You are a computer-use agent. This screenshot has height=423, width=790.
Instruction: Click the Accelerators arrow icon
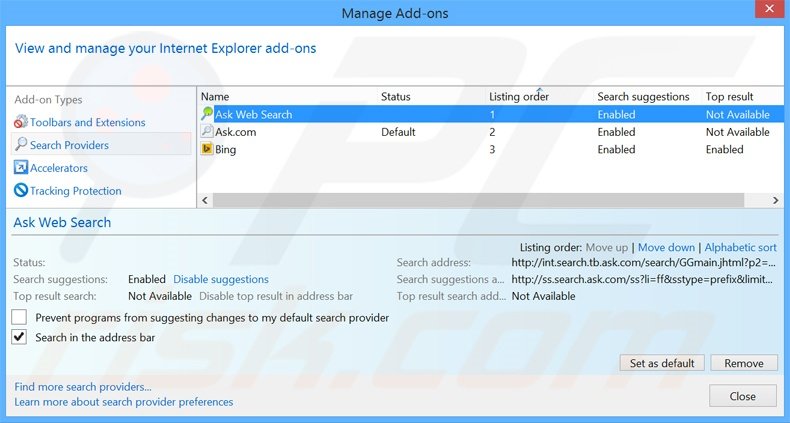[21, 168]
